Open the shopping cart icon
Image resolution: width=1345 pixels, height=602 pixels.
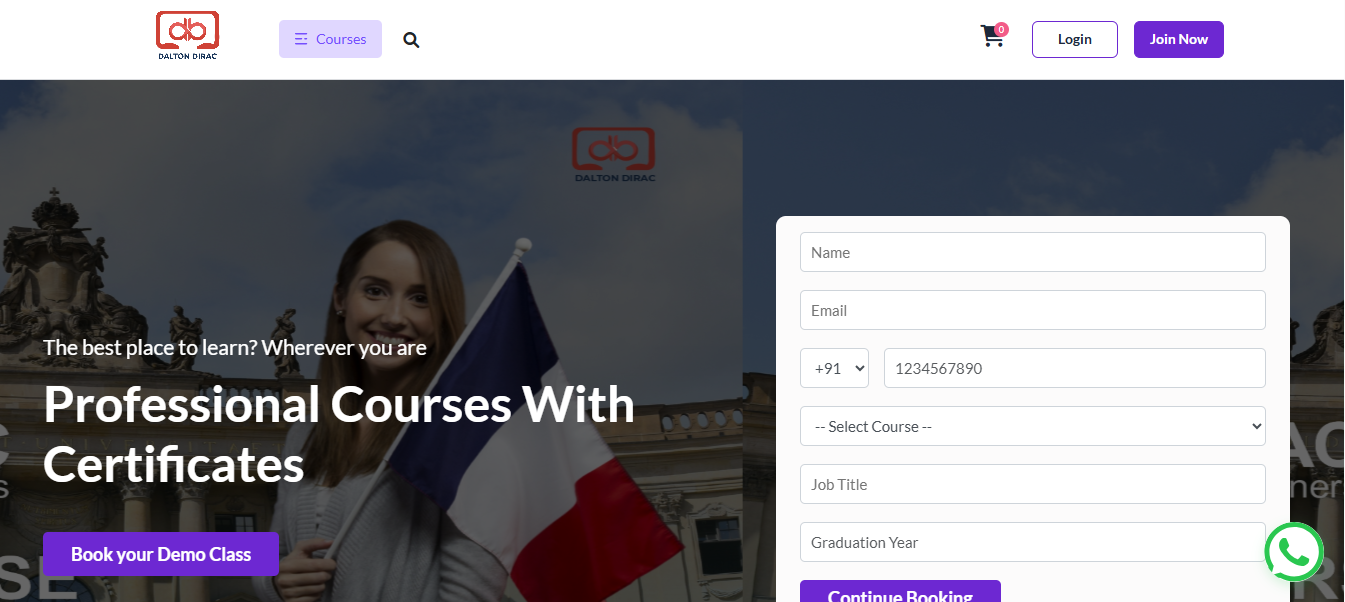click(992, 37)
